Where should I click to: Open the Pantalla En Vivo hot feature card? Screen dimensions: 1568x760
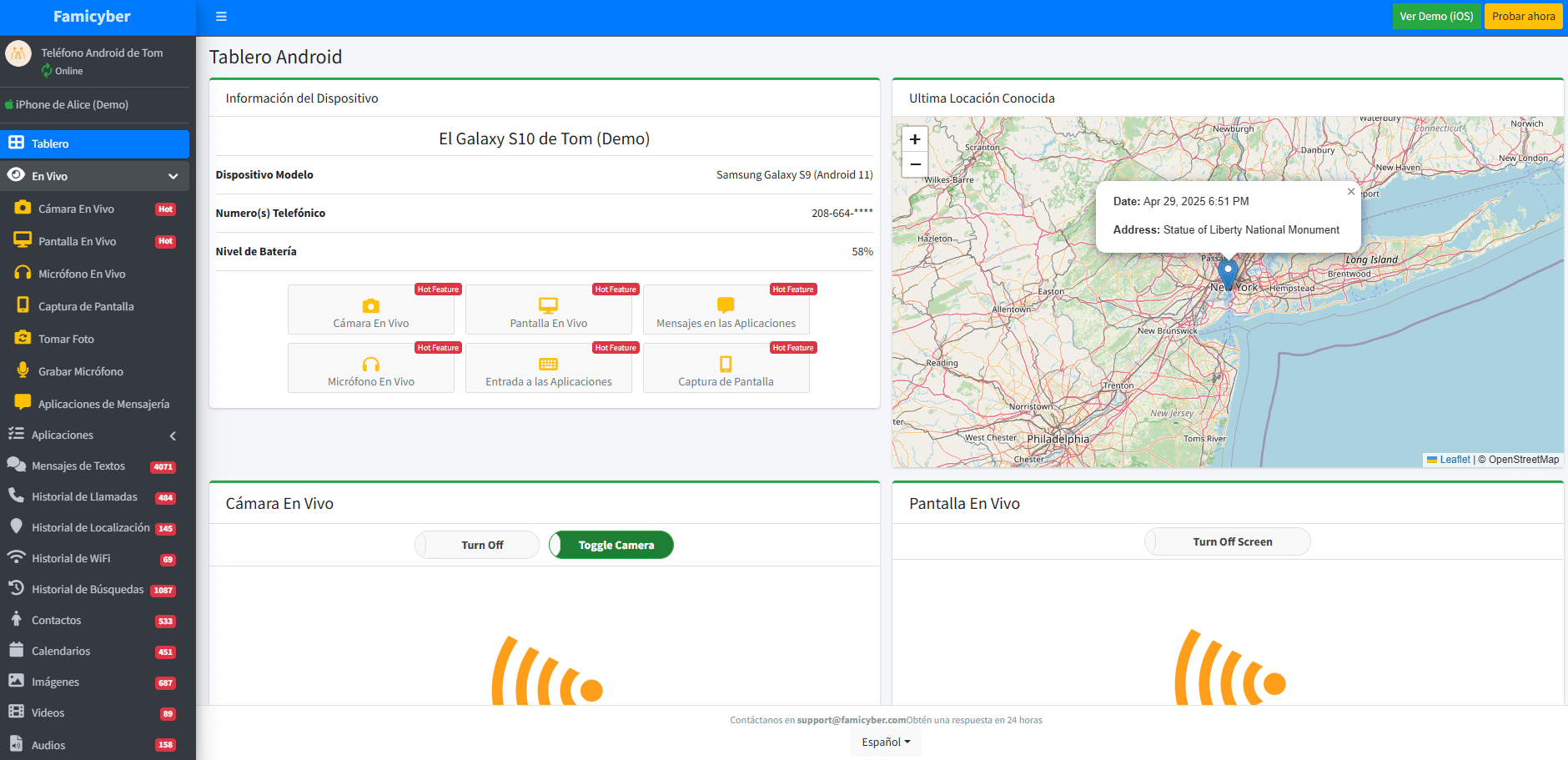(x=549, y=310)
